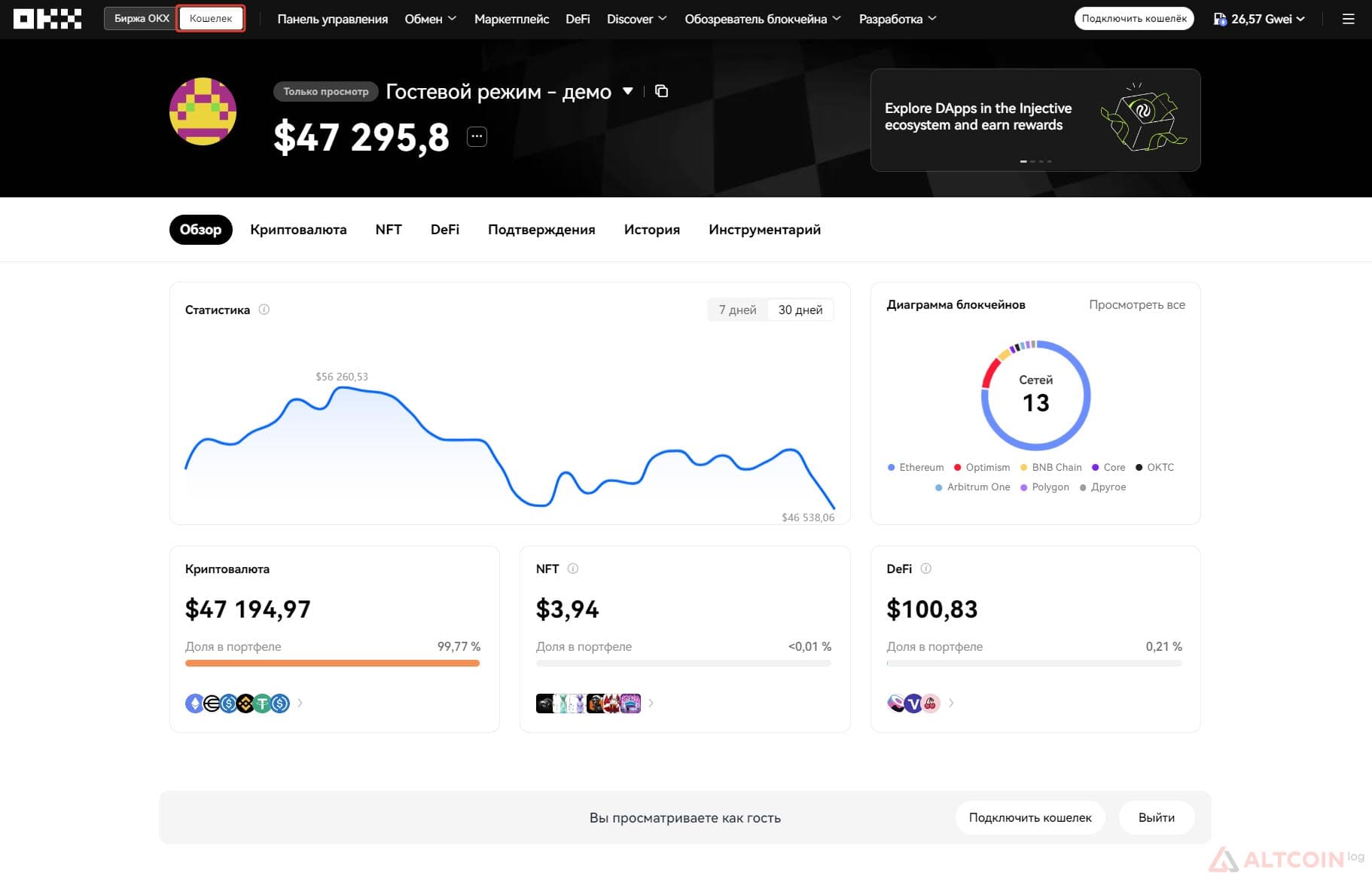The width and height of the screenshot is (1372, 879).
Task: Click the NFT thumbnails row
Action: [588, 704]
